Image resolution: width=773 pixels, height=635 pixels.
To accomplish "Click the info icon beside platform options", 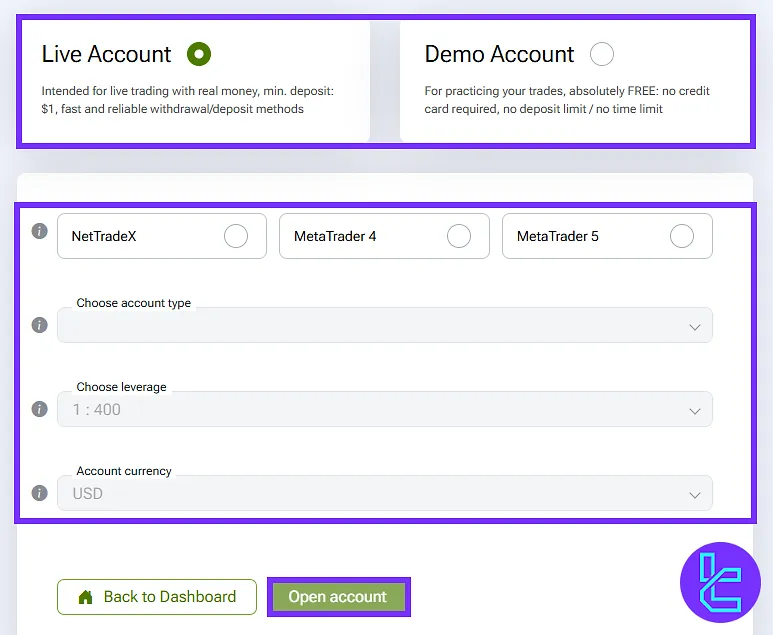I will click(39, 231).
